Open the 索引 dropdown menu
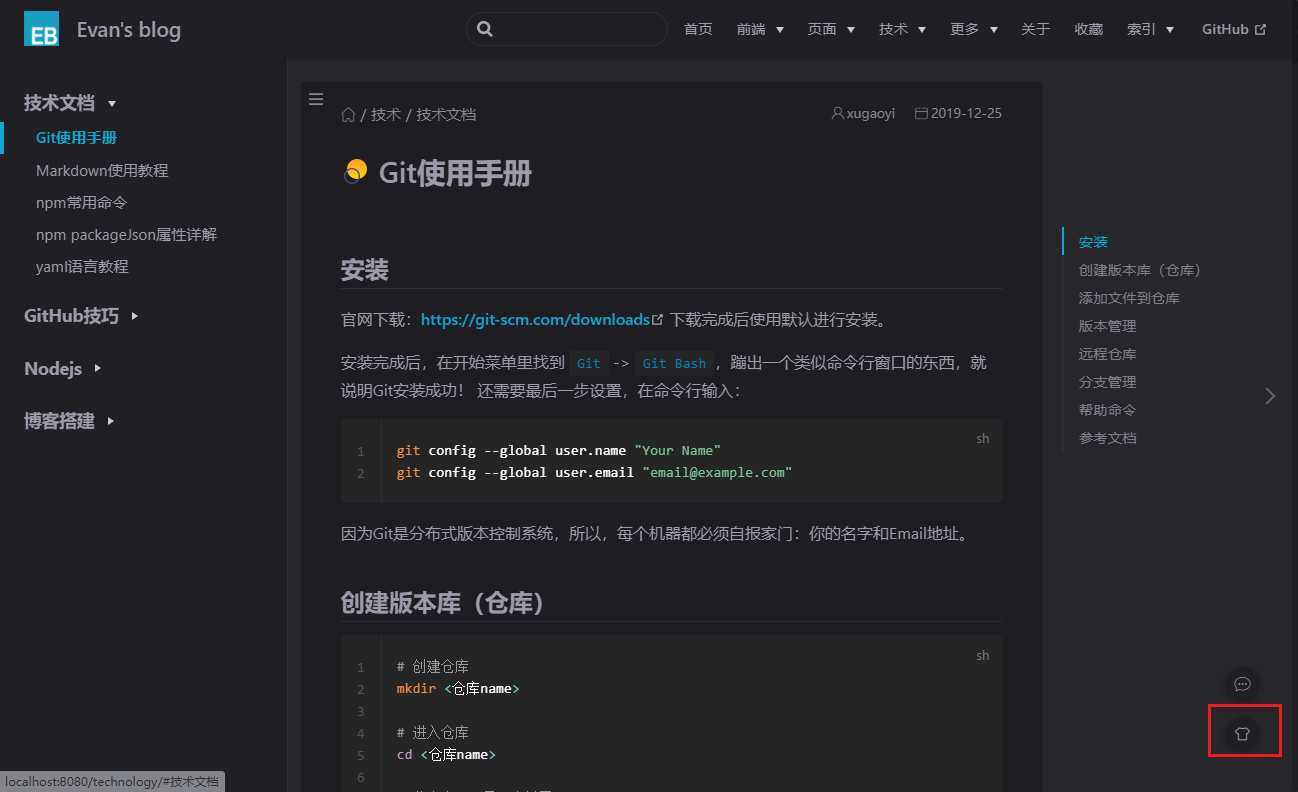Viewport: 1298px width, 792px height. coord(1151,29)
